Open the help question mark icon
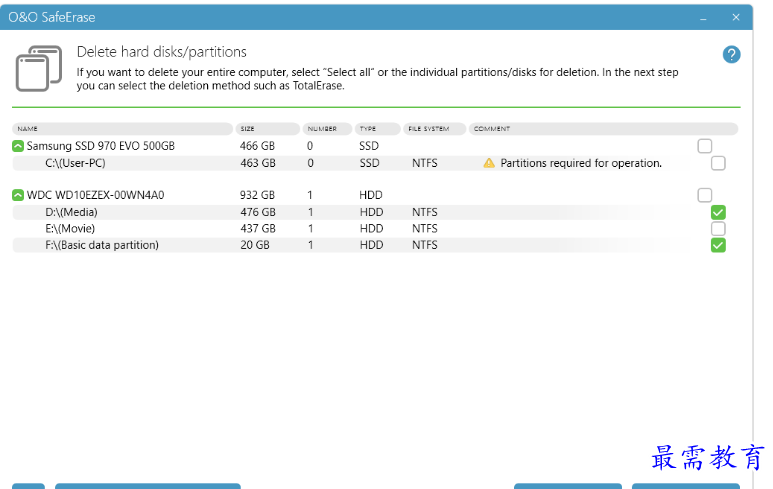 731,54
